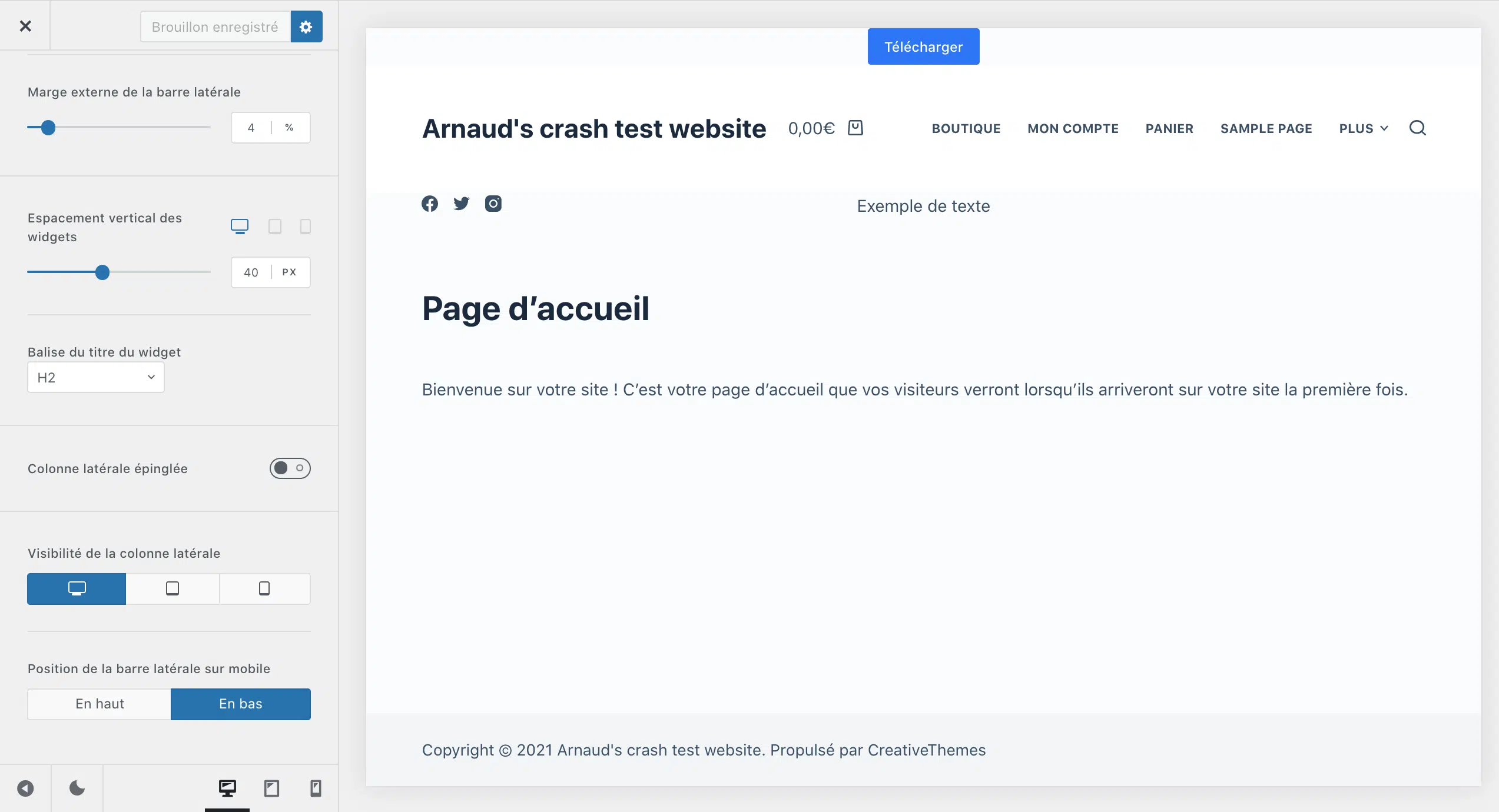Open the Instagram social icon
This screenshot has width=1499, height=812.
(x=493, y=204)
